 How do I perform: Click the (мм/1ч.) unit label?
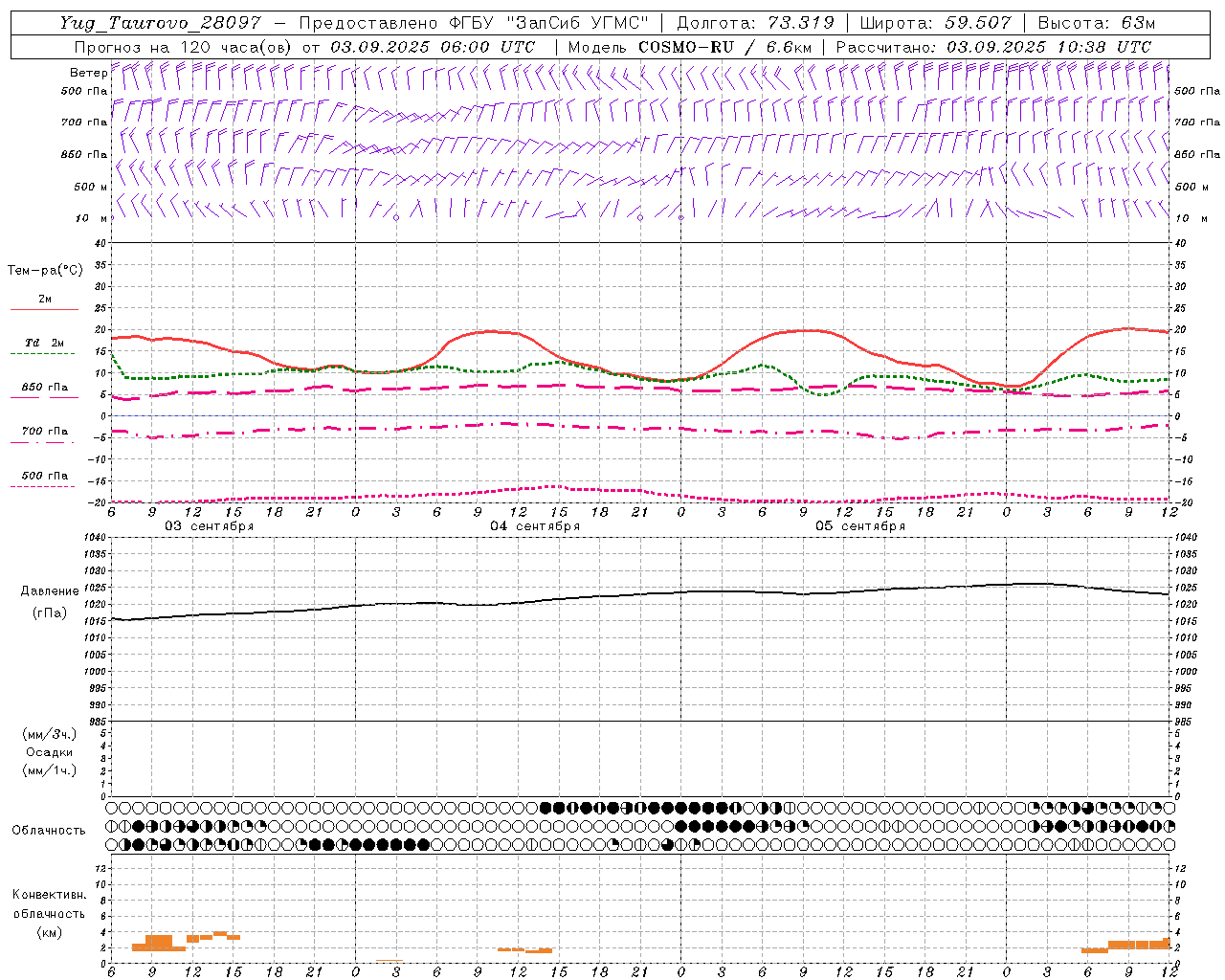tap(50, 770)
